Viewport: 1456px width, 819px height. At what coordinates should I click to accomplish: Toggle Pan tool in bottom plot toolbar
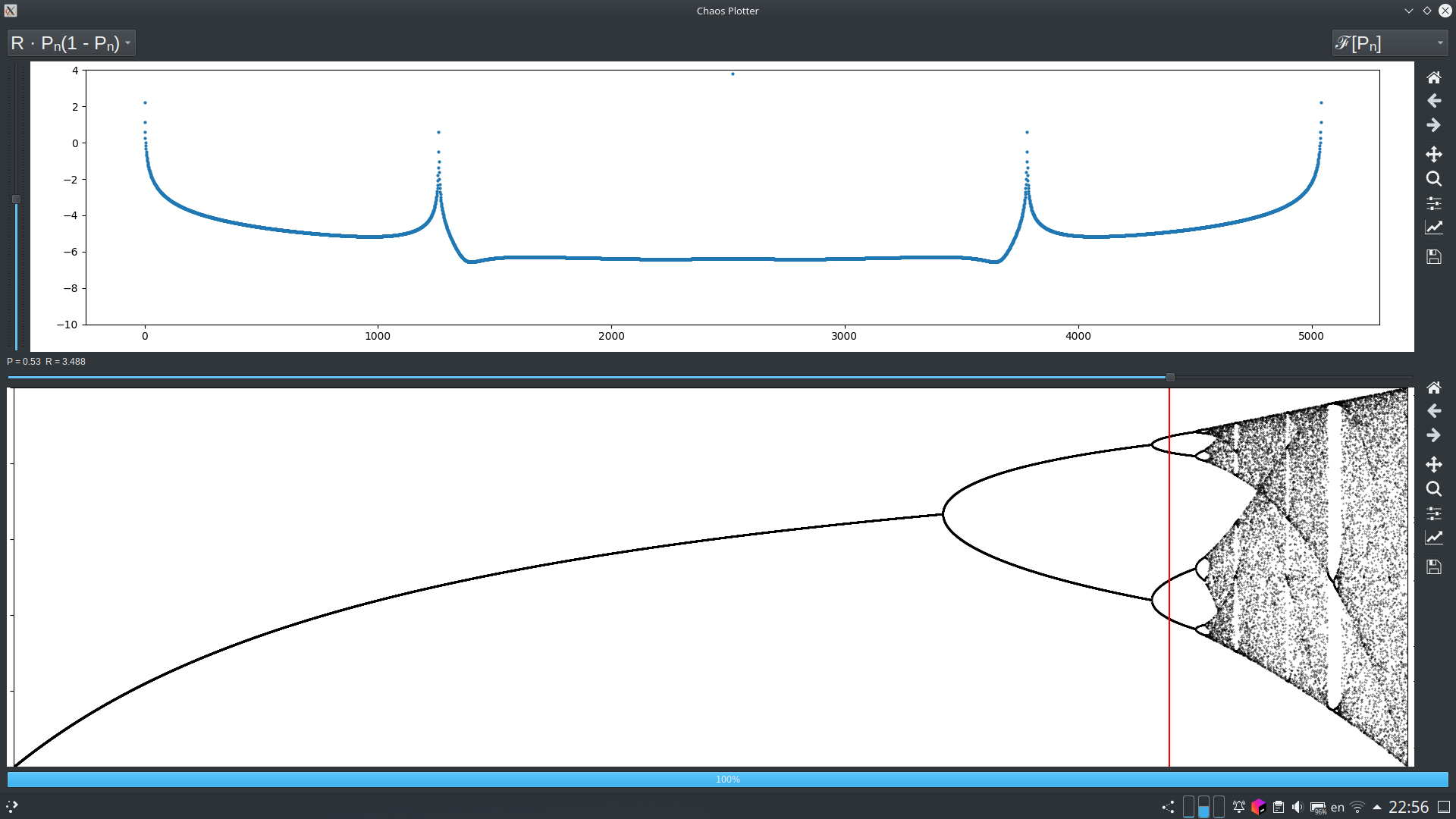(x=1433, y=464)
